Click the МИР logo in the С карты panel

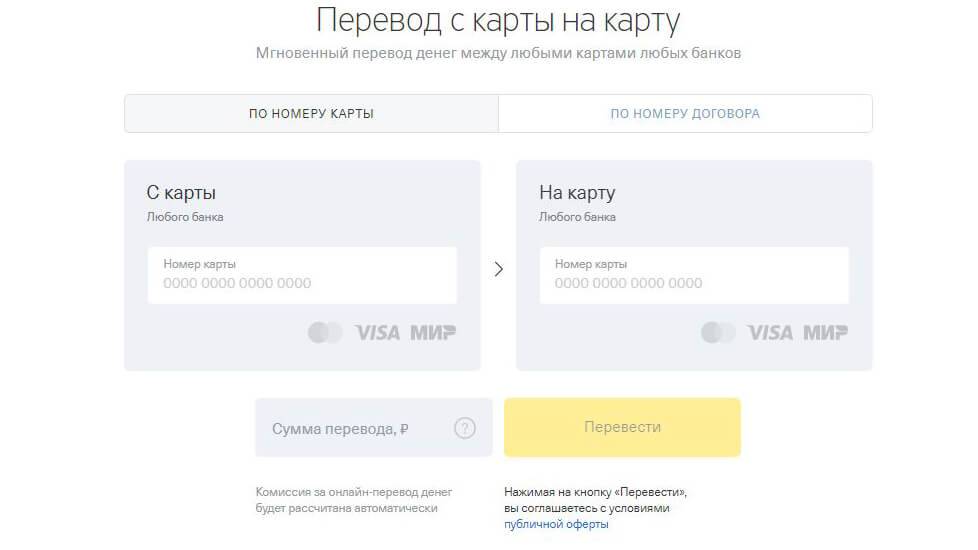pos(432,333)
